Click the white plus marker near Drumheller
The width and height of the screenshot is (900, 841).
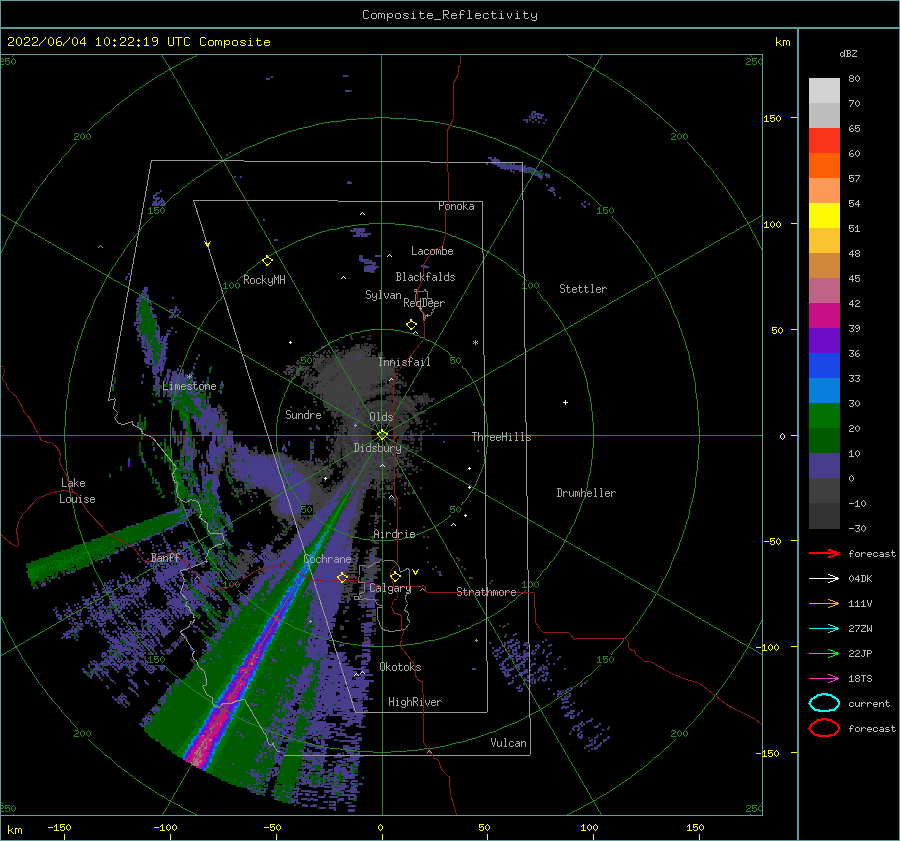pyautogui.click(x=565, y=402)
